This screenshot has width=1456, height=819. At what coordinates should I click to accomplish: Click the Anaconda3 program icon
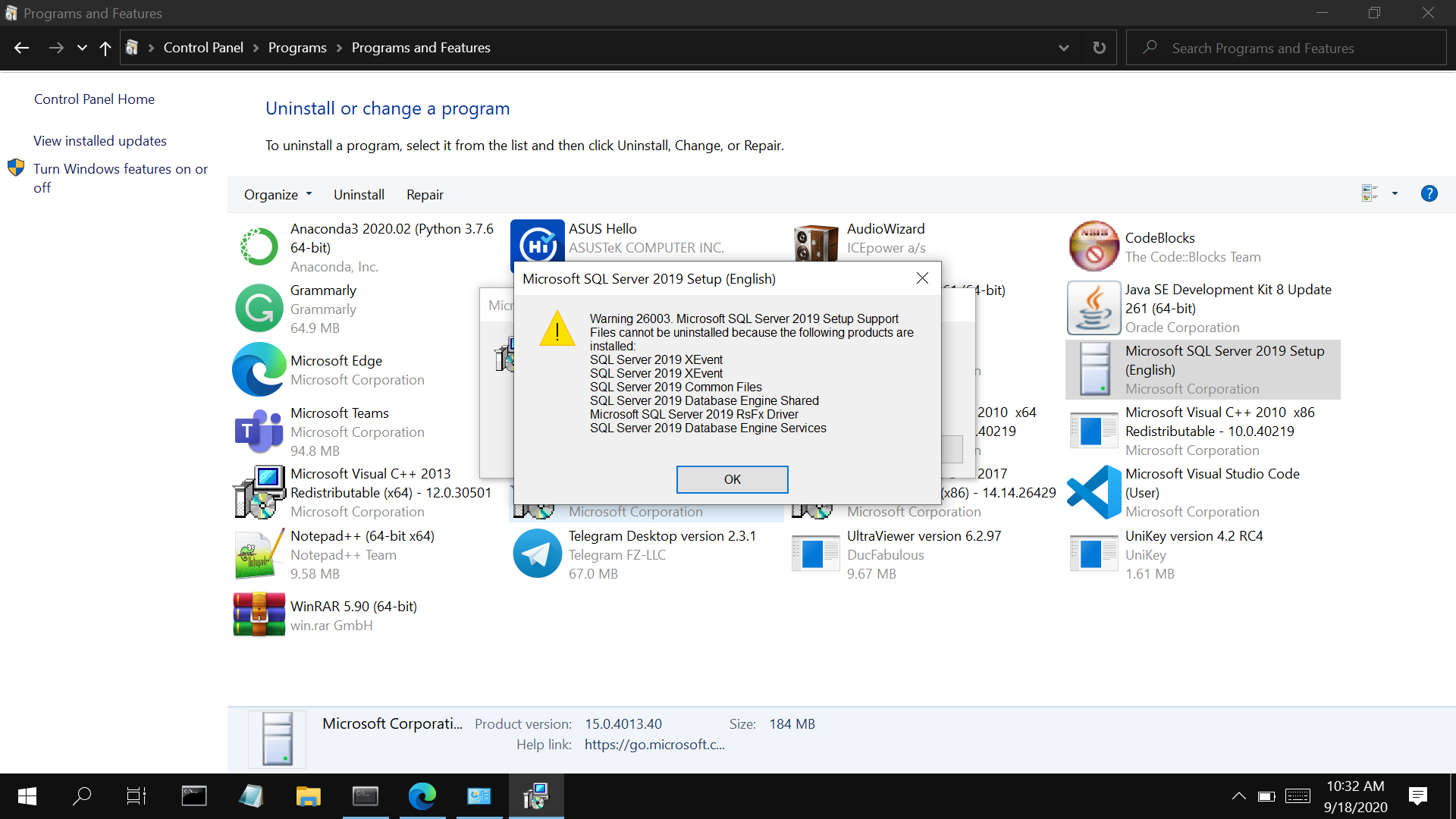pos(259,247)
